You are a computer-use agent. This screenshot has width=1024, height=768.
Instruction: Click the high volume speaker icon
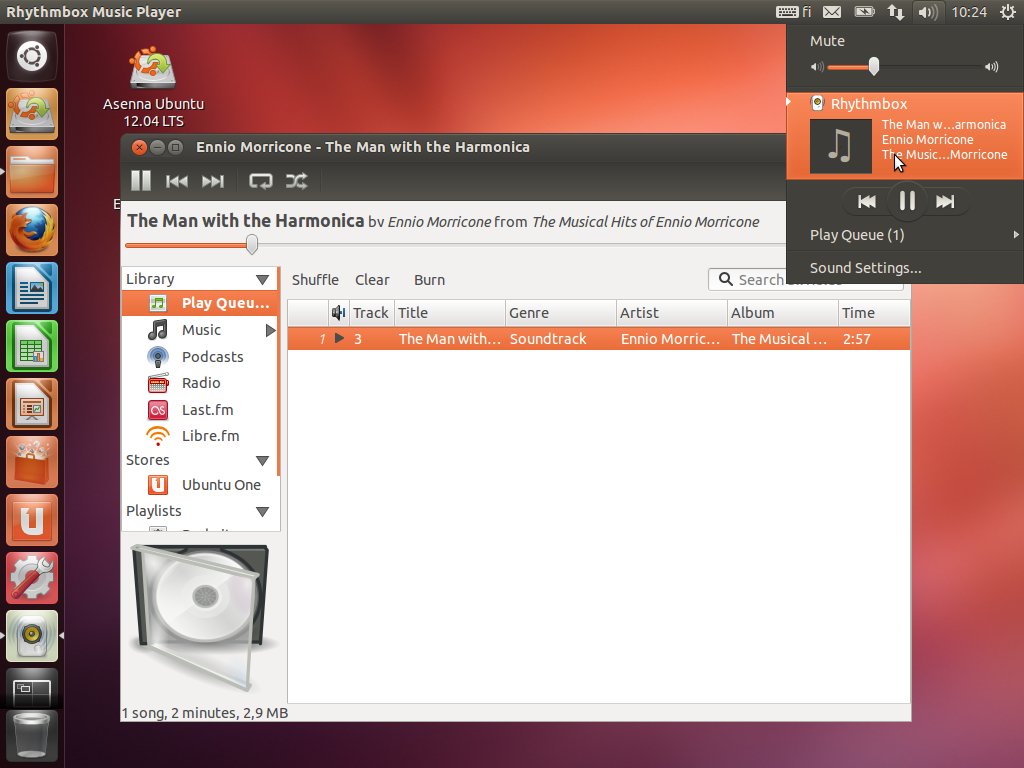(x=991, y=67)
